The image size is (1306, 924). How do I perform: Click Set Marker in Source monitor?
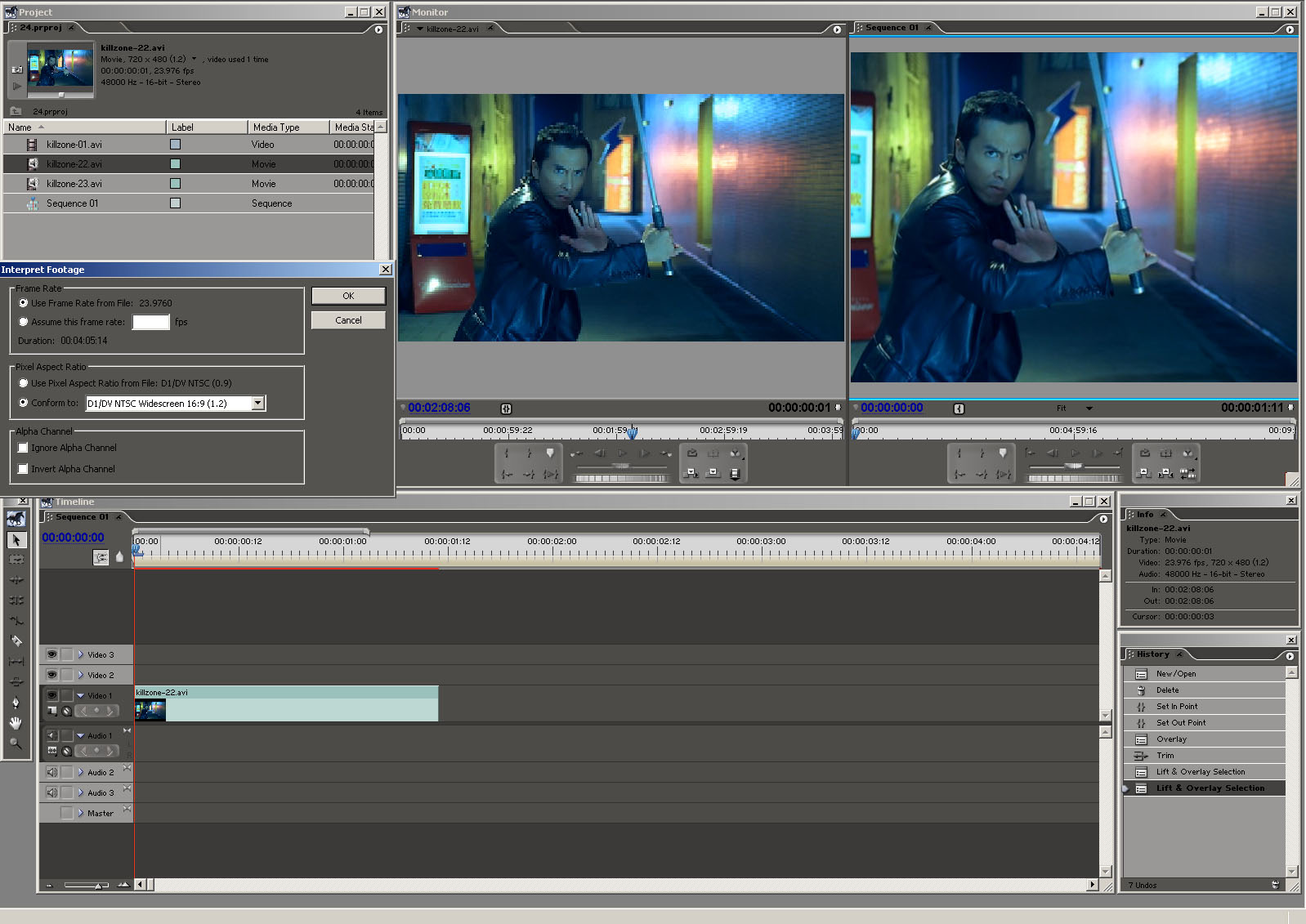[x=550, y=453]
